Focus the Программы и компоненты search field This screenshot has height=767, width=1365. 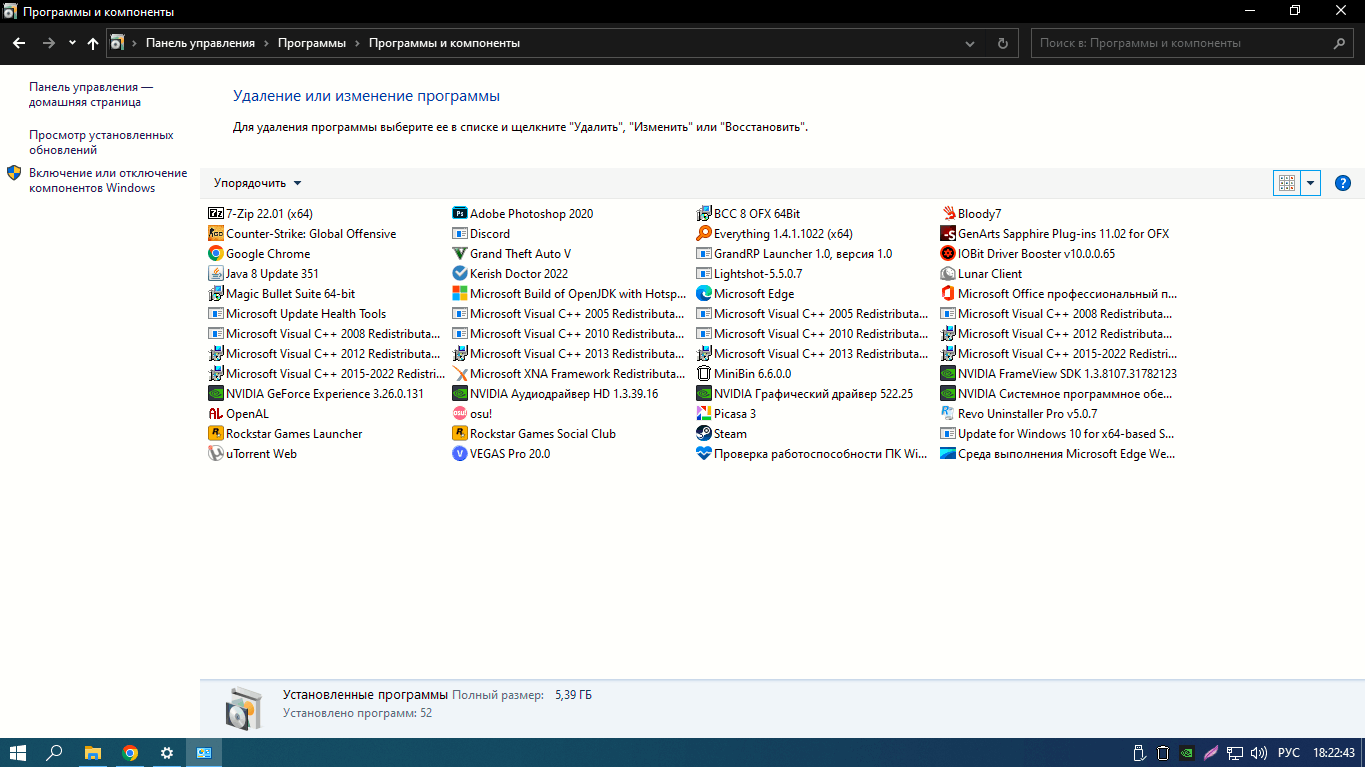1193,43
